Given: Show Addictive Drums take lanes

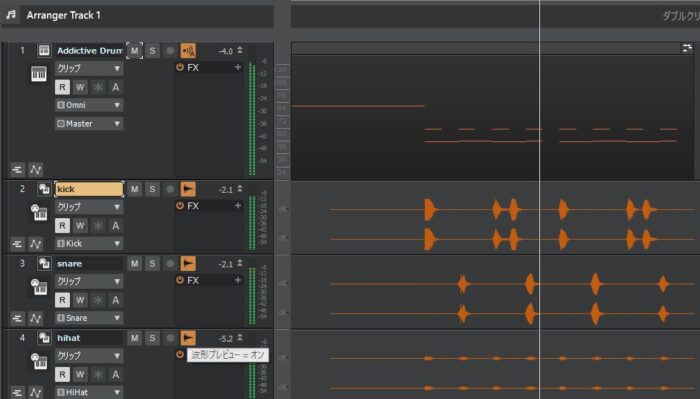Looking at the screenshot, I should pyautogui.click(x=17, y=170).
